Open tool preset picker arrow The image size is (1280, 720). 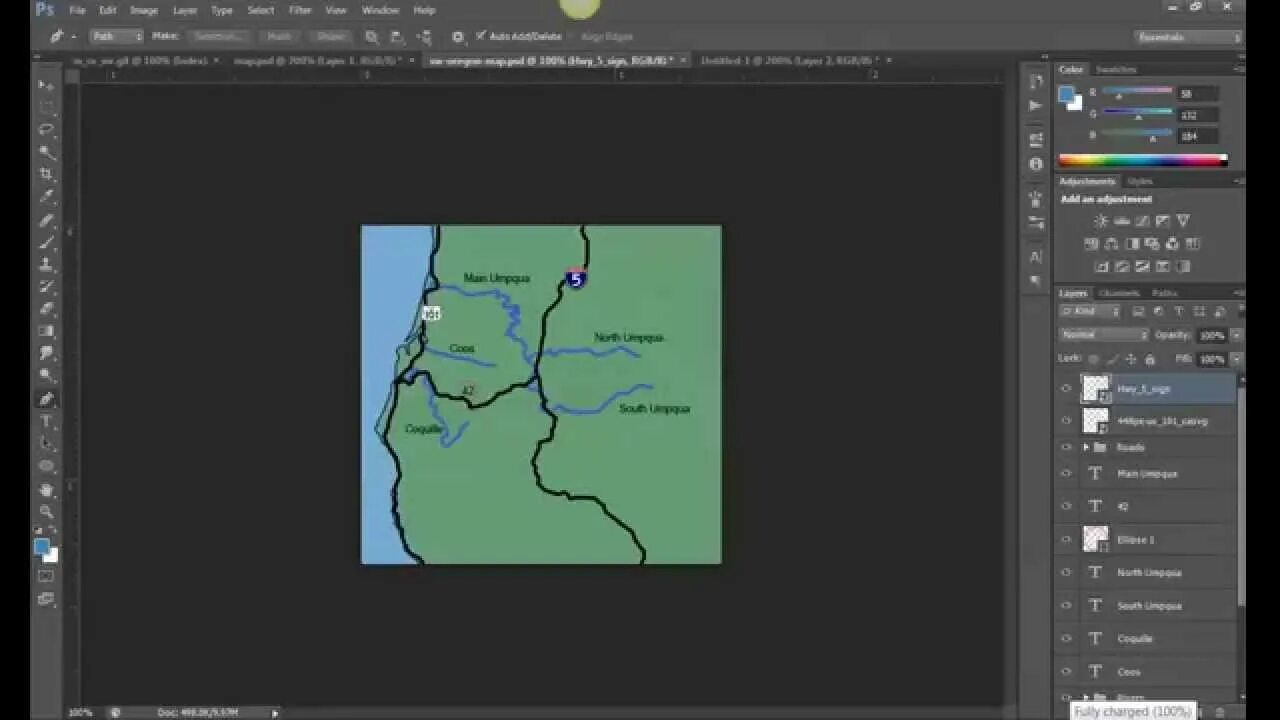(74, 36)
